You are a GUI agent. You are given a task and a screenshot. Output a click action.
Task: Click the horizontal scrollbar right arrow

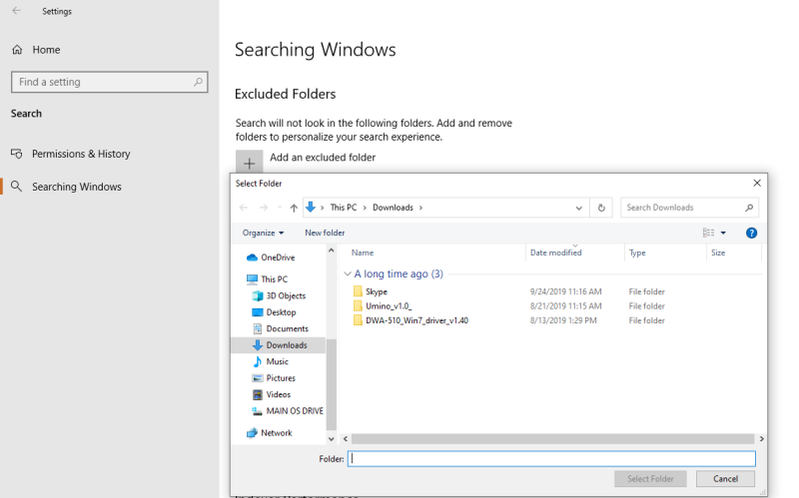point(761,439)
